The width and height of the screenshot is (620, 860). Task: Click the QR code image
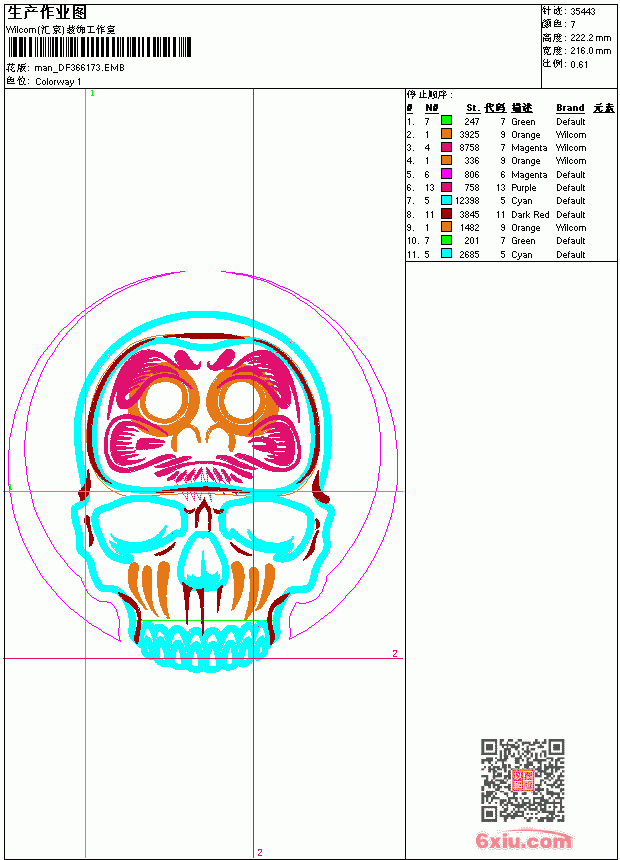point(523,780)
